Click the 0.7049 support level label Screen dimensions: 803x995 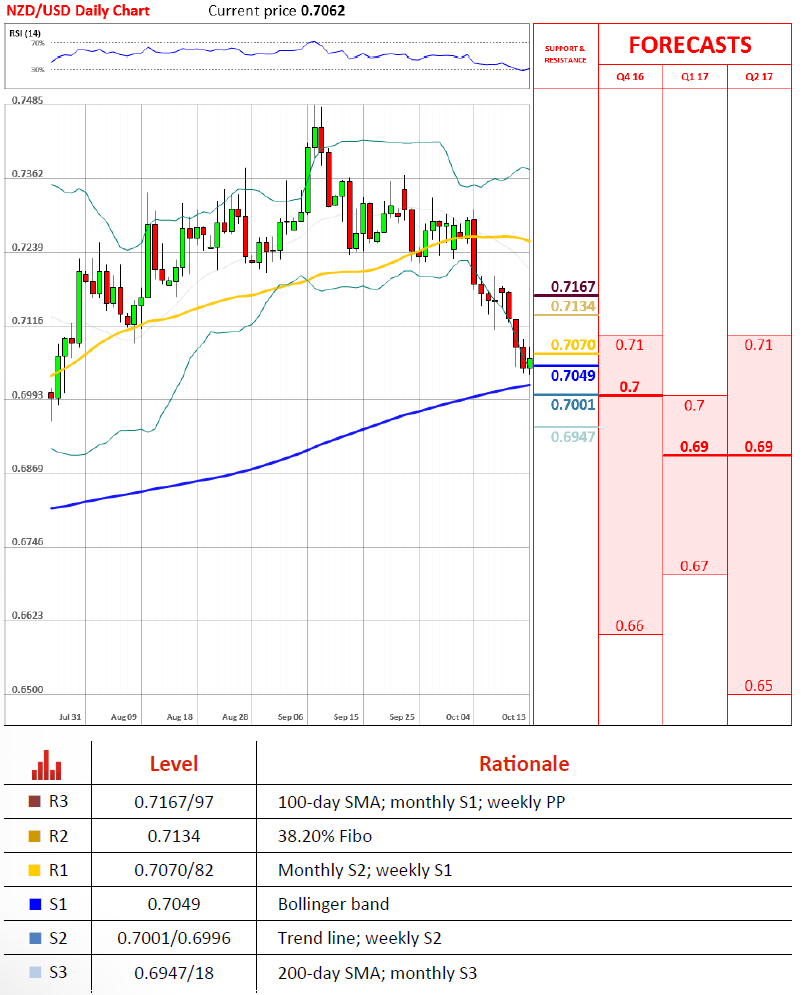(573, 375)
